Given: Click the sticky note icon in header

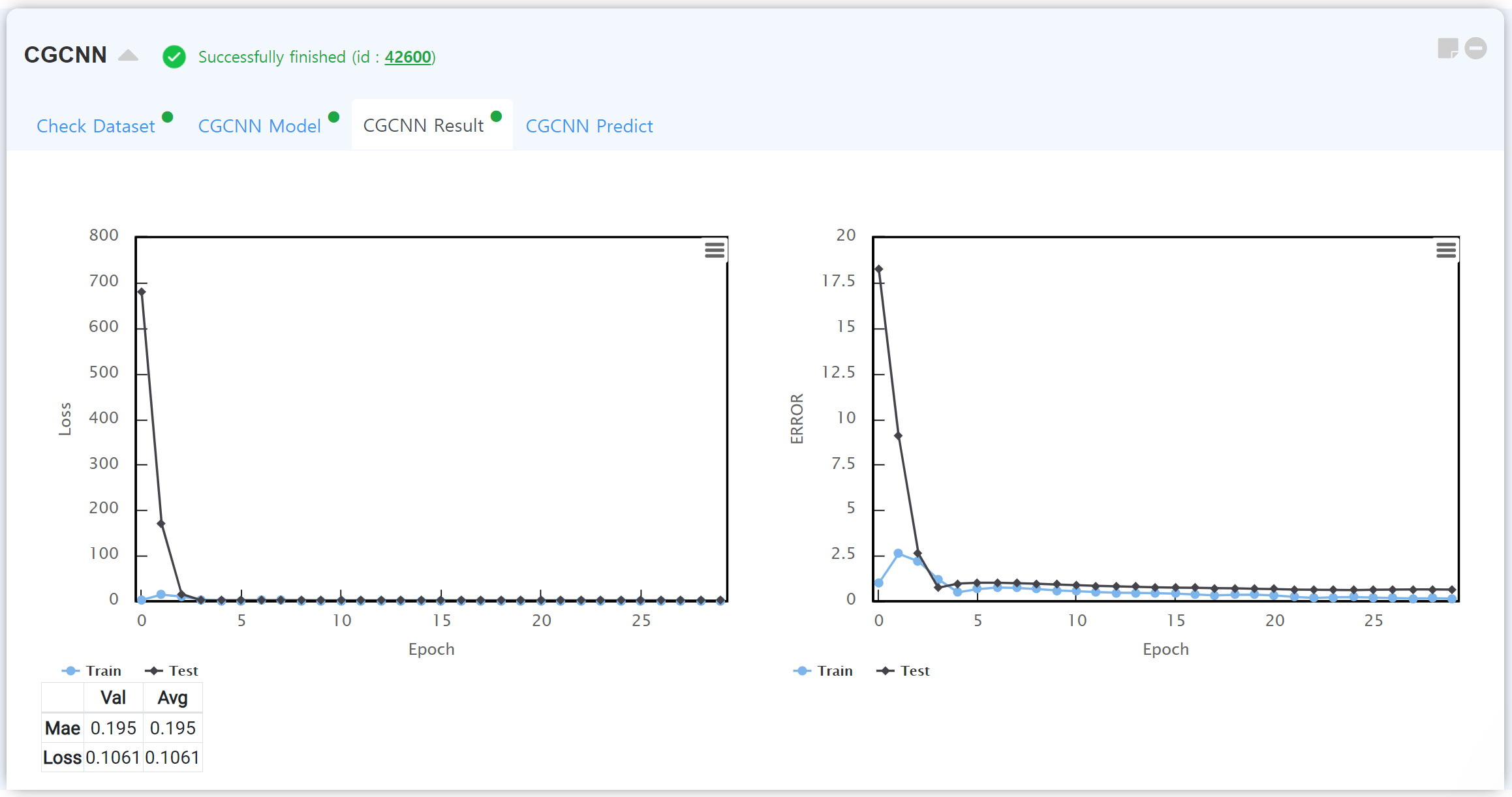Looking at the screenshot, I should tap(1447, 48).
